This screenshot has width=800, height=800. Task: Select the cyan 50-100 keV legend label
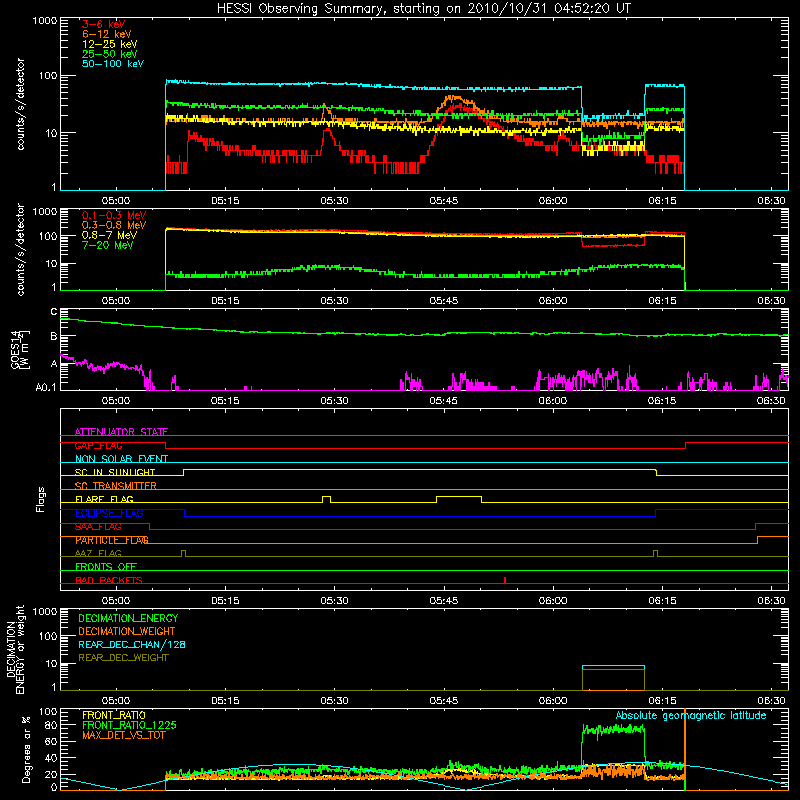coord(113,64)
